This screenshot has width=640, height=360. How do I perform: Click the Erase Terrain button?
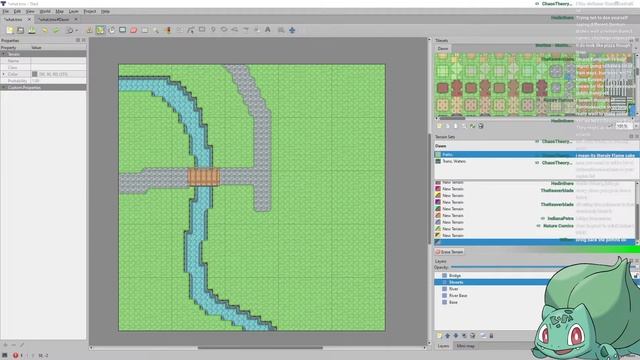point(449,252)
